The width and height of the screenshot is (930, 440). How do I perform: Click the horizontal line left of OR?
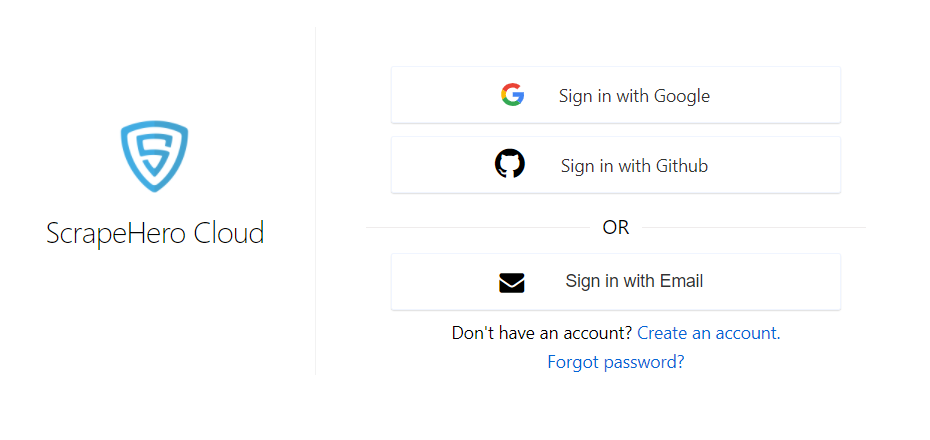point(477,227)
